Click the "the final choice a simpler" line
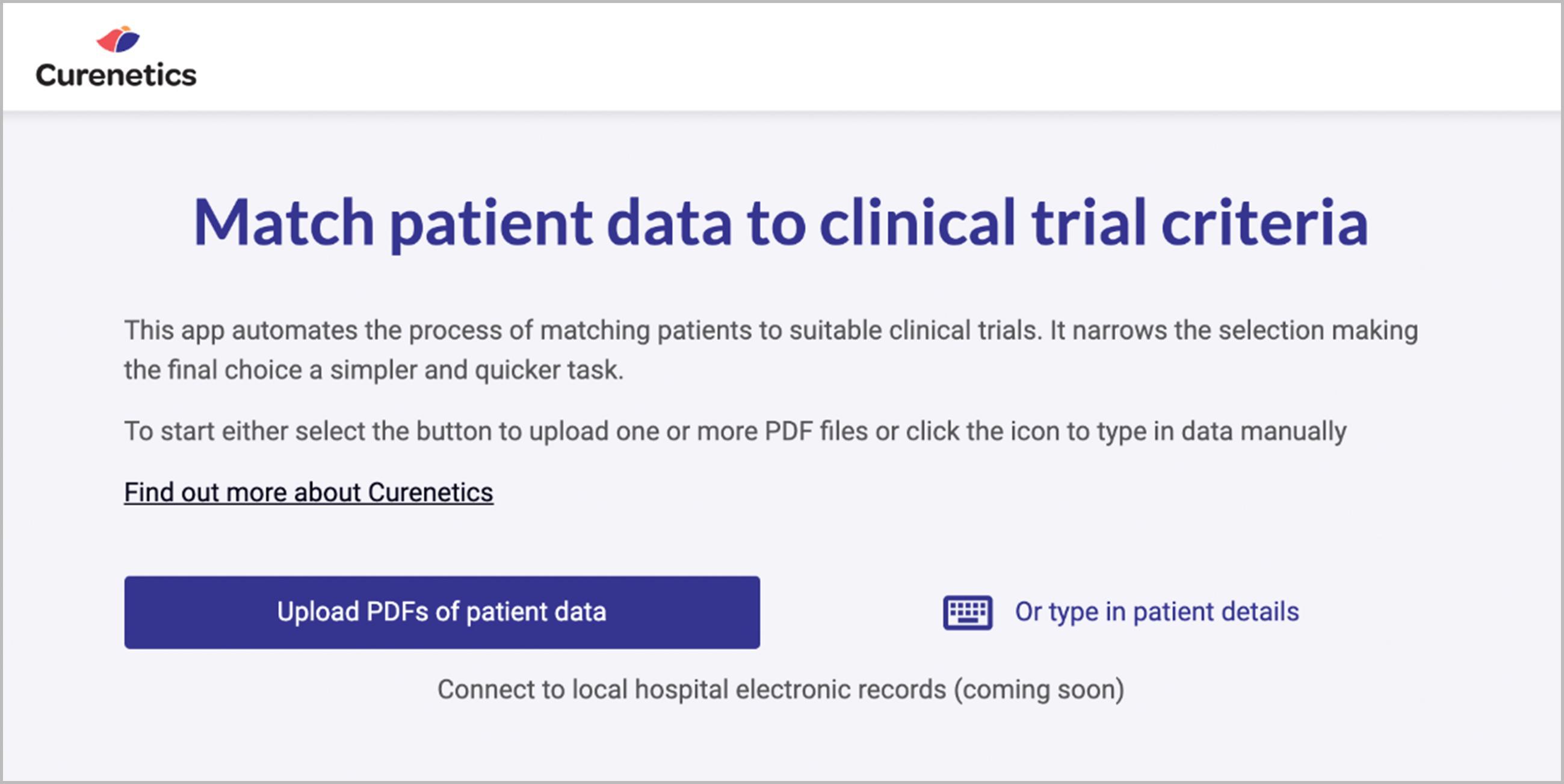This screenshot has height=784, width=1564. (x=373, y=371)
